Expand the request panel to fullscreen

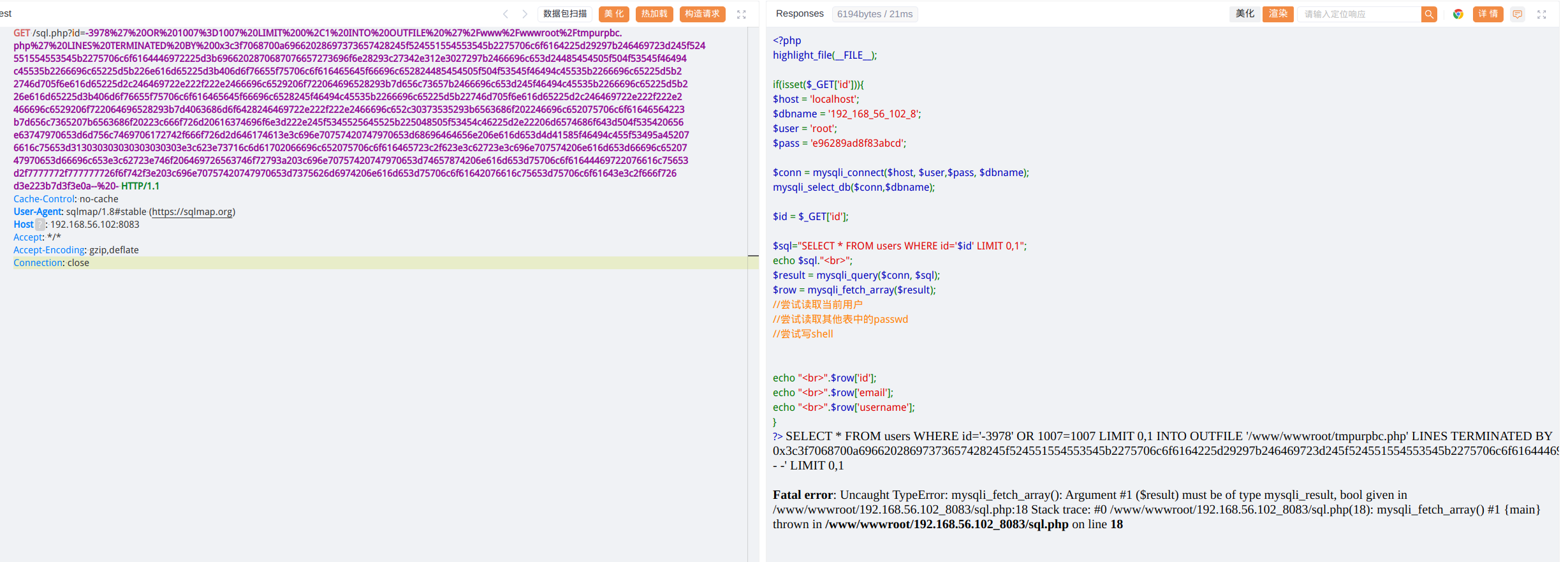pyautogui.click(x=742, y=14)
